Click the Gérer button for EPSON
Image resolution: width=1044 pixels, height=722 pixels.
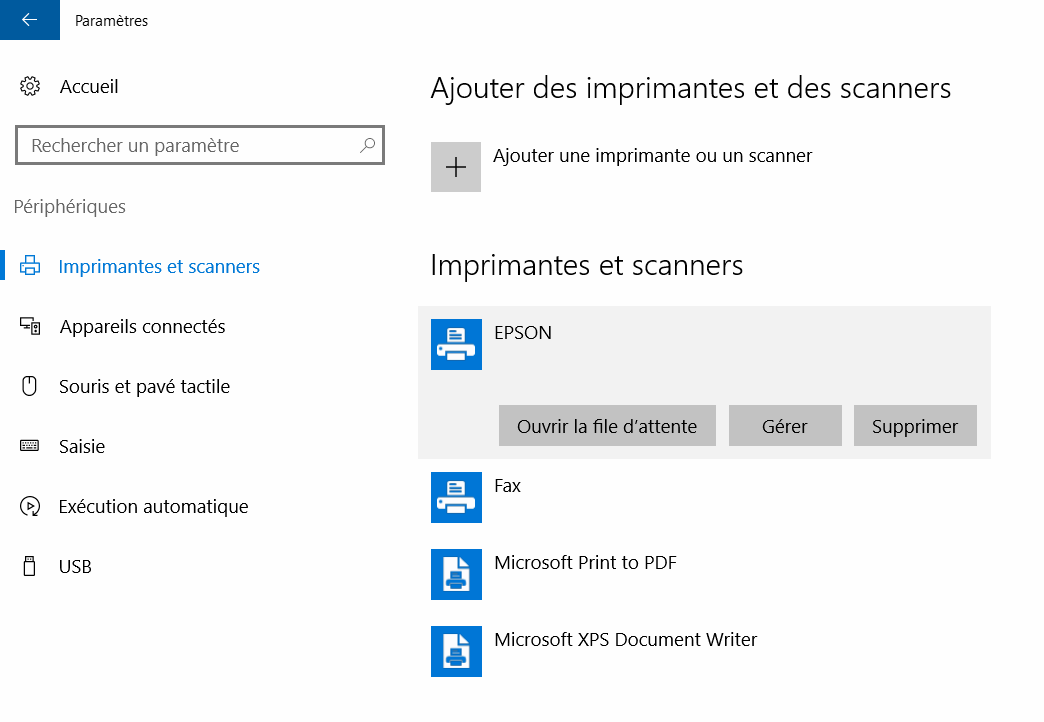click(x=785, y=427)
